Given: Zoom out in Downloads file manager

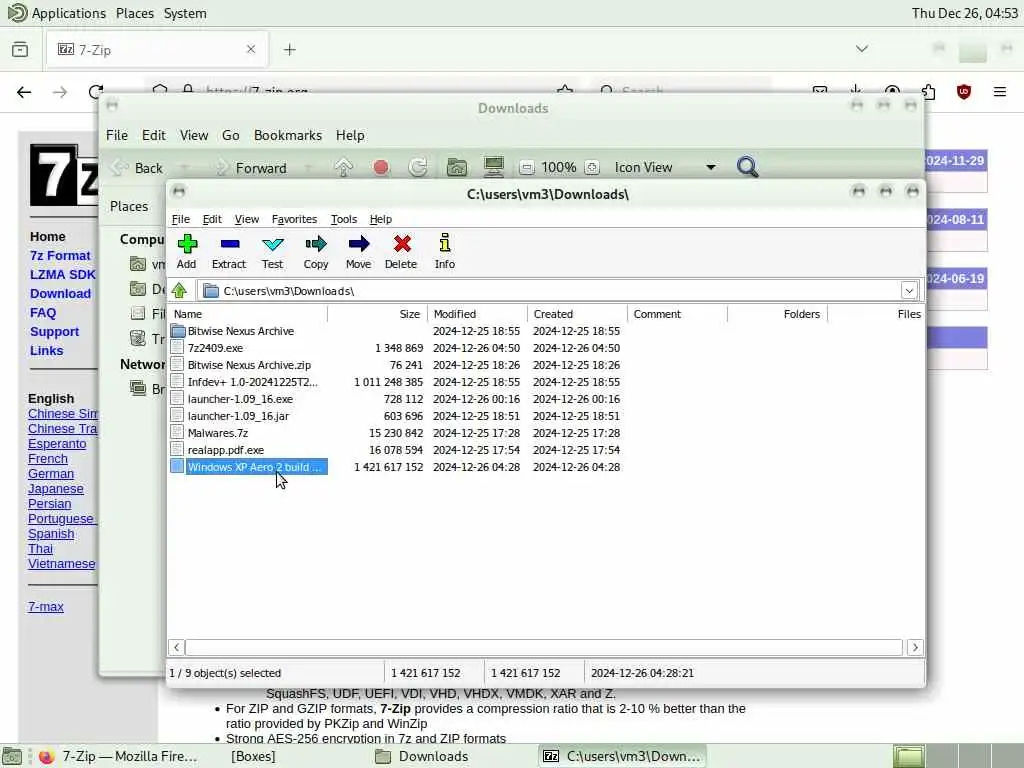Looking at the screenshot, I should pyautogui.click(x=526, y=168).
